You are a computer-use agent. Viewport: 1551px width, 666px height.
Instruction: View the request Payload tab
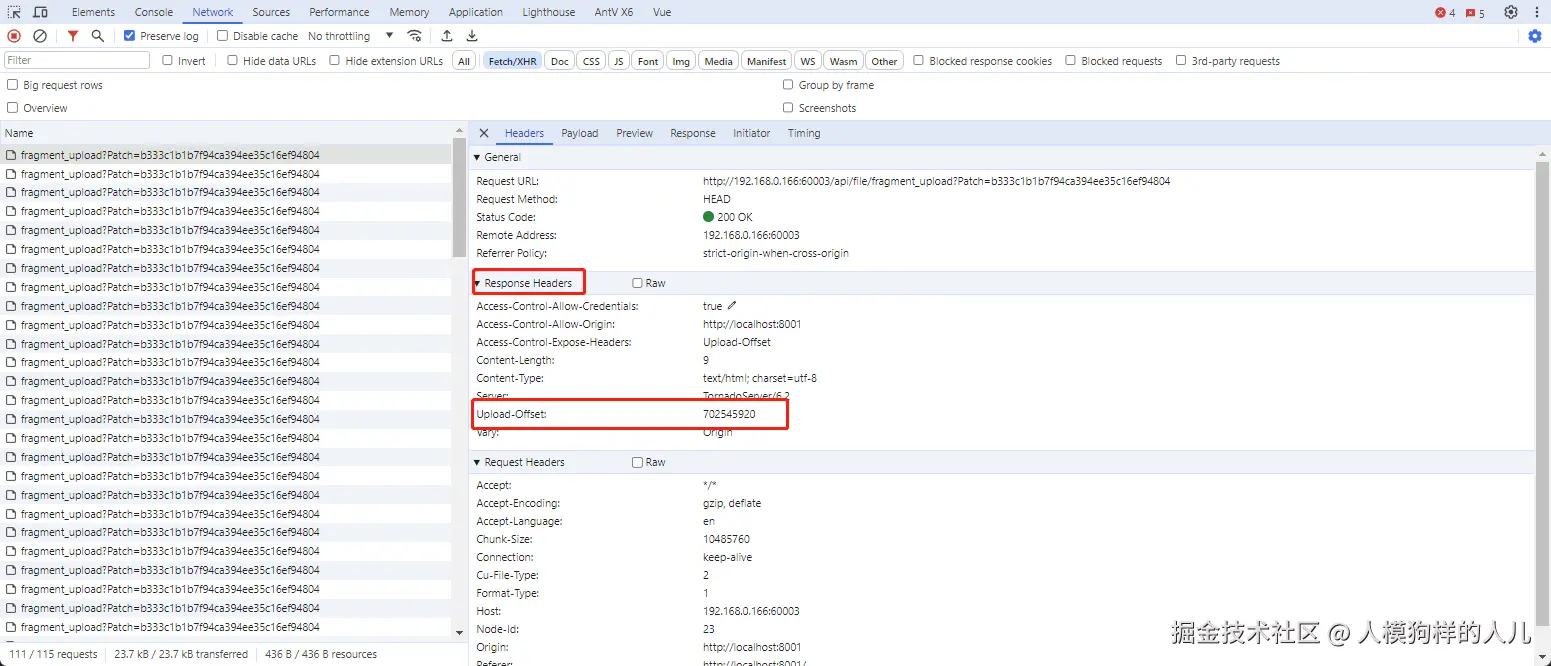(x=580, y=133)
